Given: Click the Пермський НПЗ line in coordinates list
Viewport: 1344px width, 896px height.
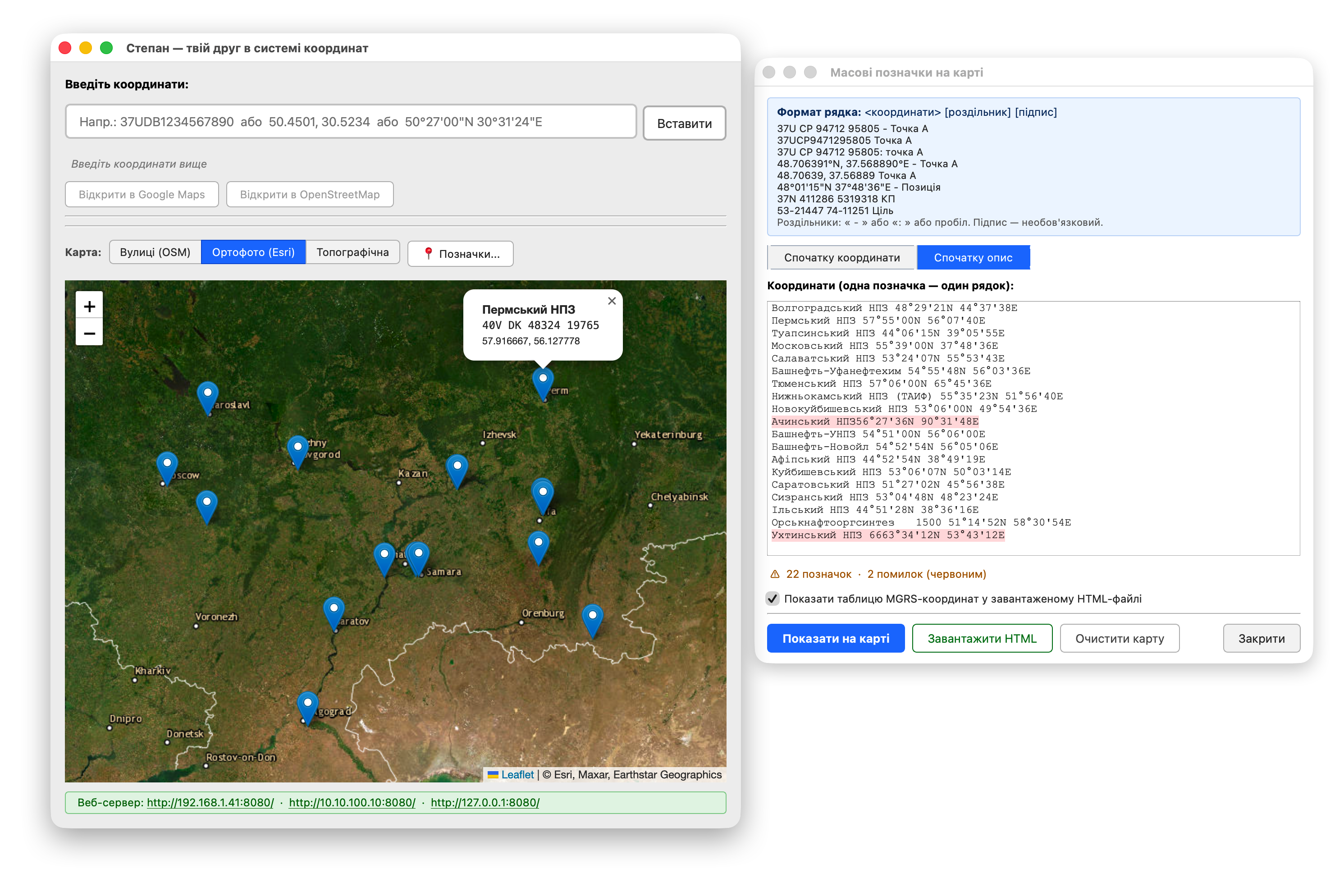Looking at the screenshot, I should pos(878,320).
